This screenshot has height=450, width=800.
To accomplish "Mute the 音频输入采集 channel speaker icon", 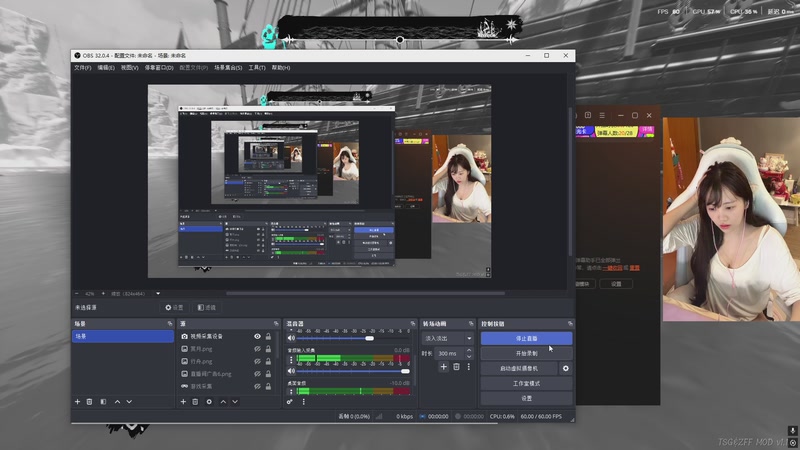I will coord(291,371).
